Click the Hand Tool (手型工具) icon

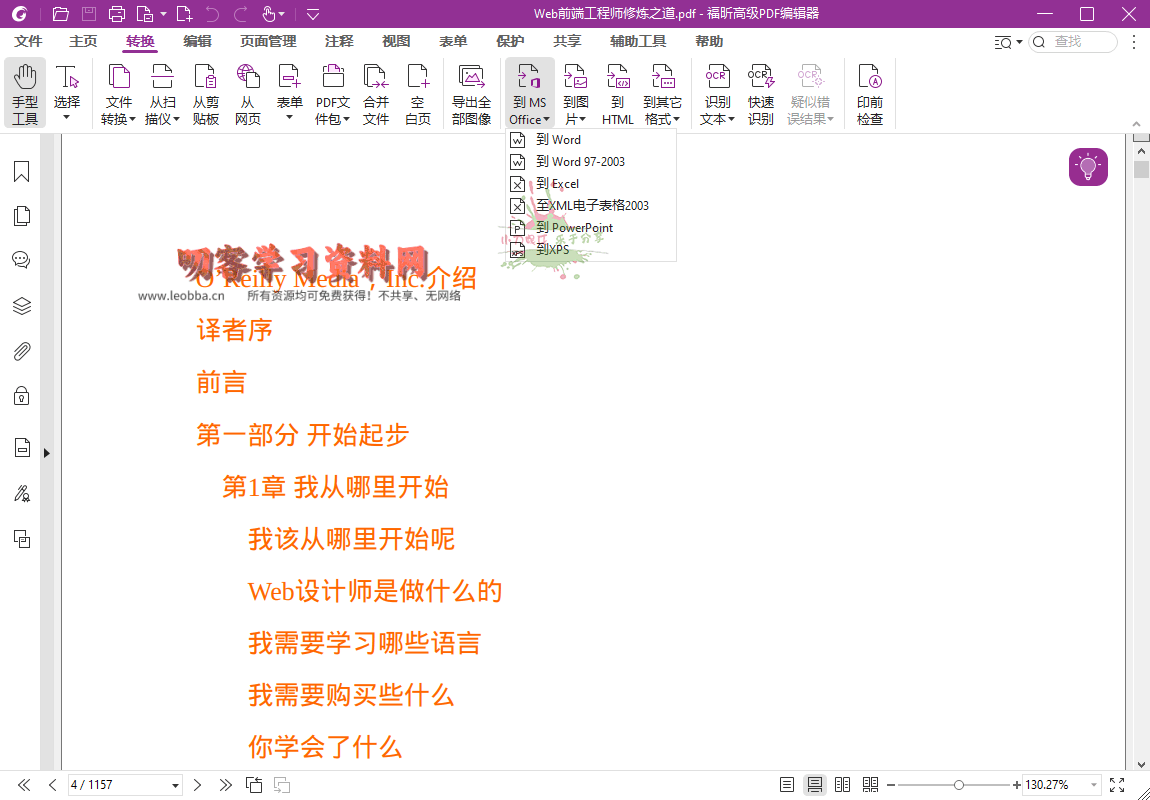tap(25, 93)
